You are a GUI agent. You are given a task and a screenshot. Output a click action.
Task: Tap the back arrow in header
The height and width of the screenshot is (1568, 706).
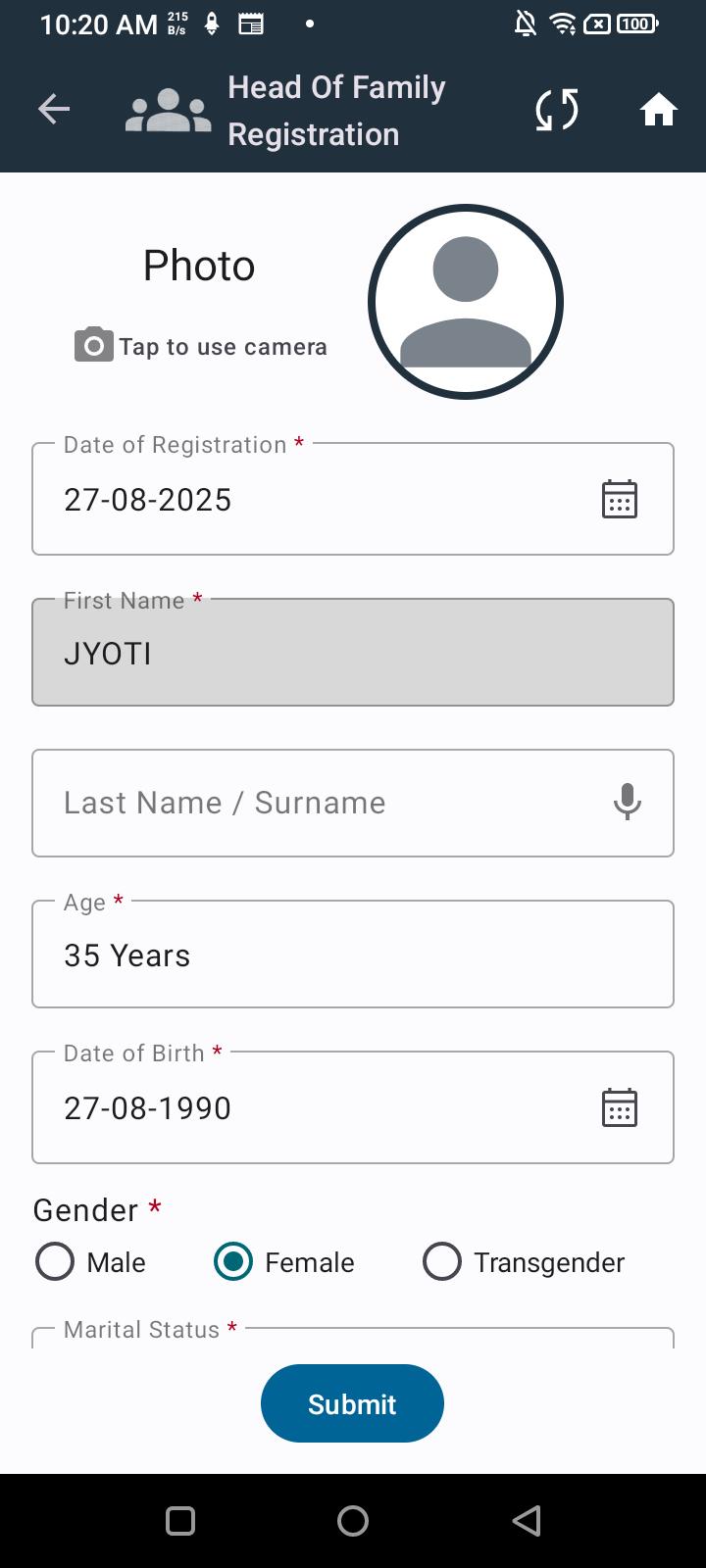pyautogui.click(x=54, y=109)
